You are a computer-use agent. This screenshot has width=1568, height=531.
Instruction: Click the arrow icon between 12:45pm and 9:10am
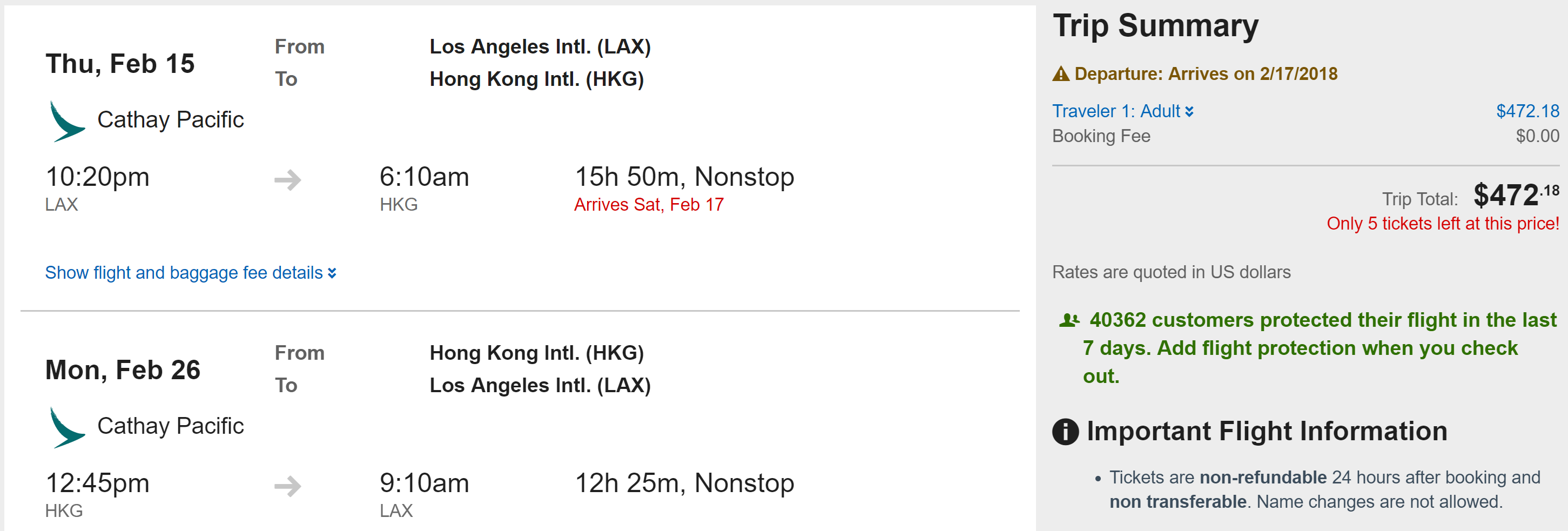[288, 486]
